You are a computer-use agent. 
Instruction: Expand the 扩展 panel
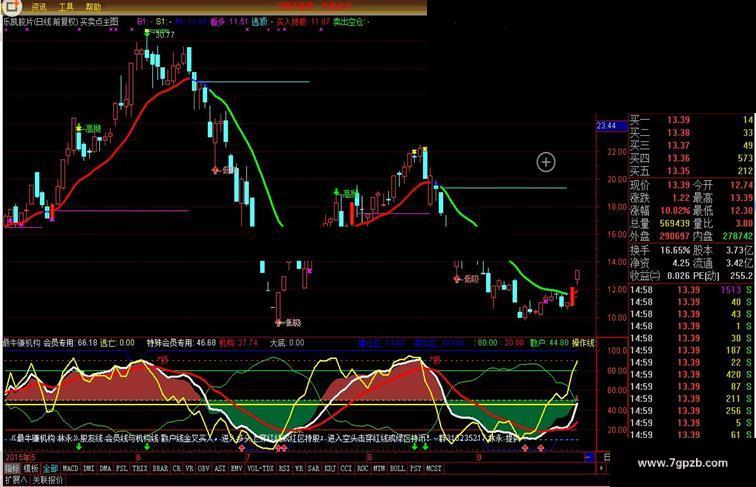pos(16,480)
